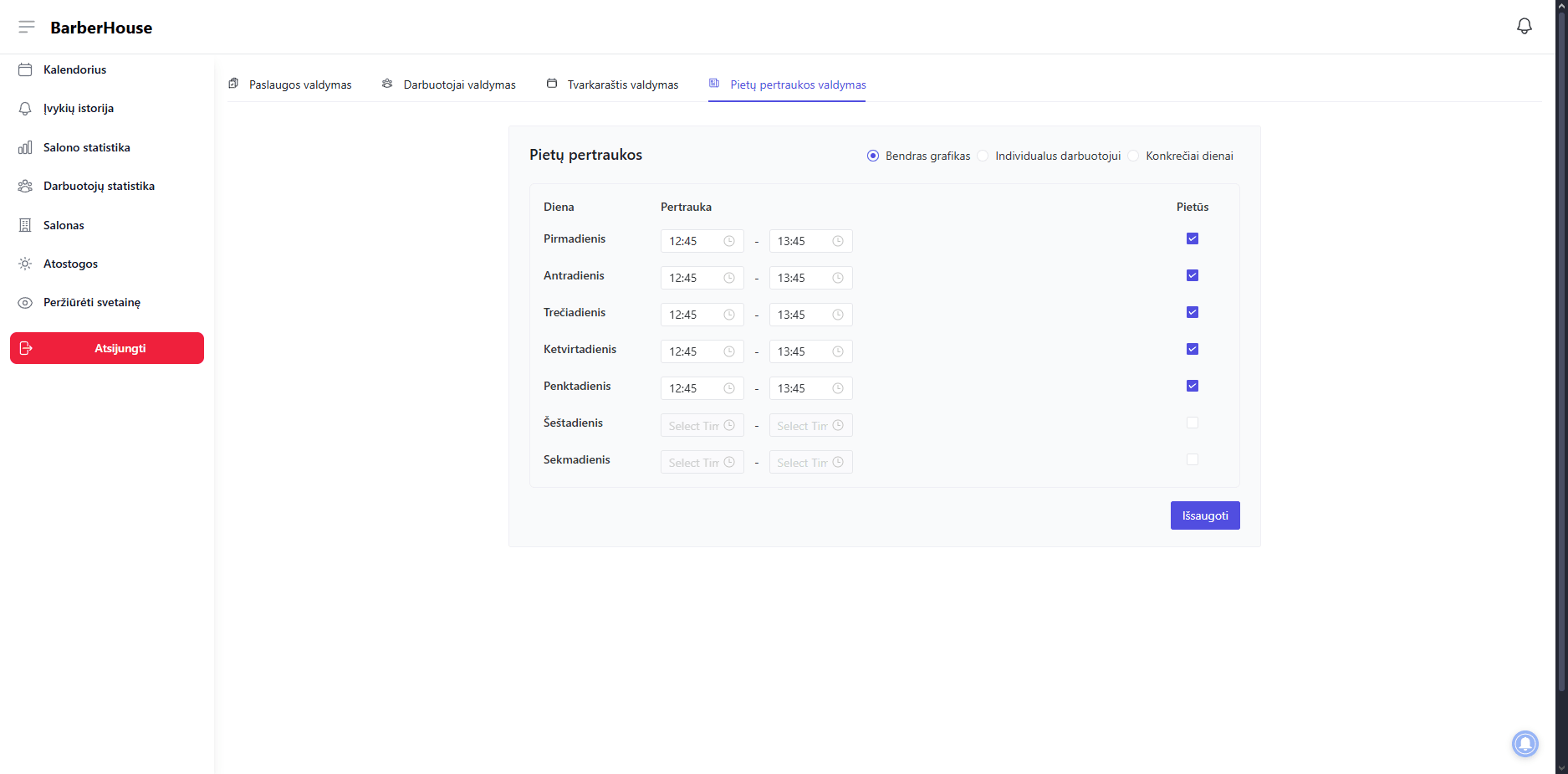
Task: Open Kalendorius calendar icon in sidebar
Action: tap(25, 69)
